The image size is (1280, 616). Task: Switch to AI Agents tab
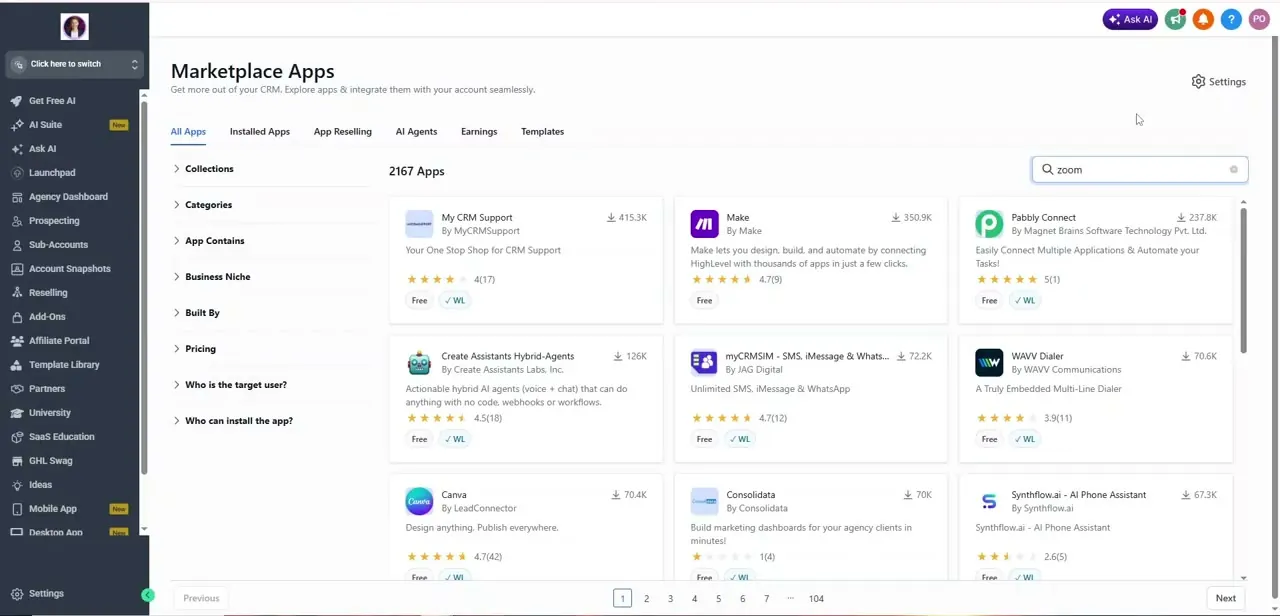pyautogui.click(x=416, y=132)
